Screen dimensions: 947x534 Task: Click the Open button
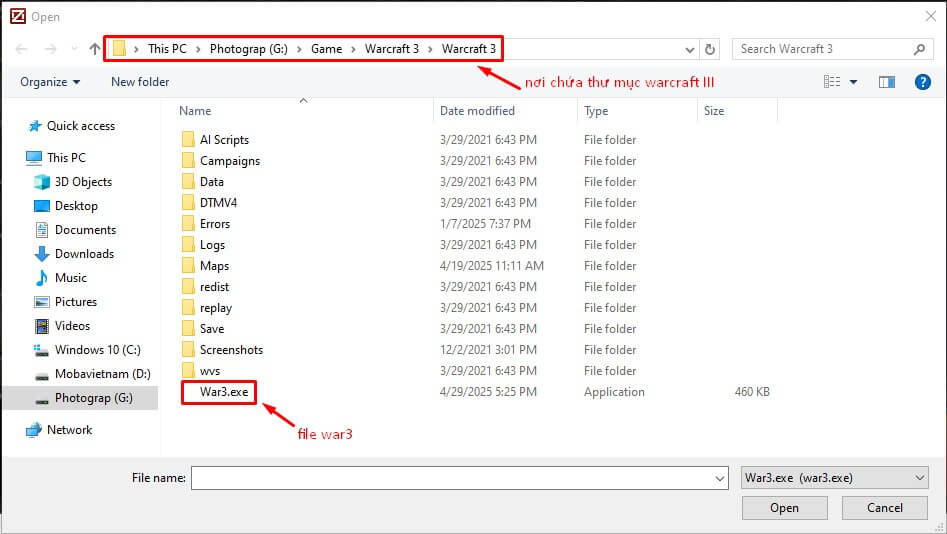pos(785,508)
